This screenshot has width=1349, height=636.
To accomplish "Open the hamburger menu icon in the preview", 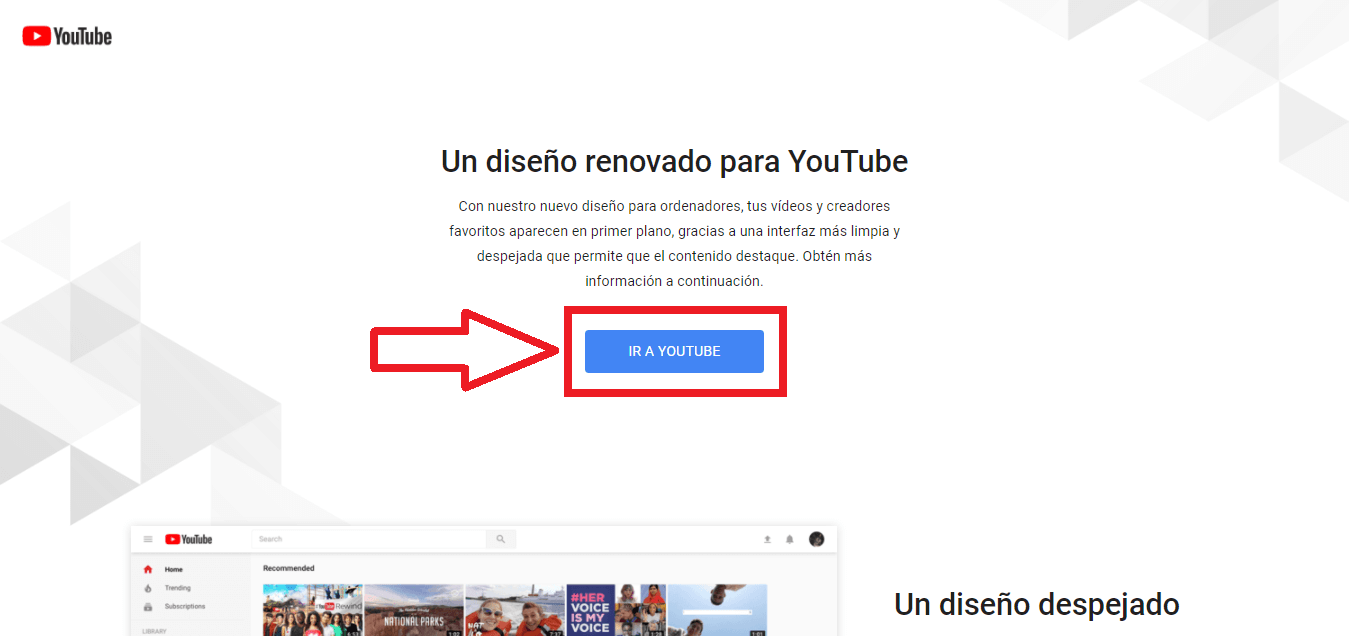I will 148,539.
